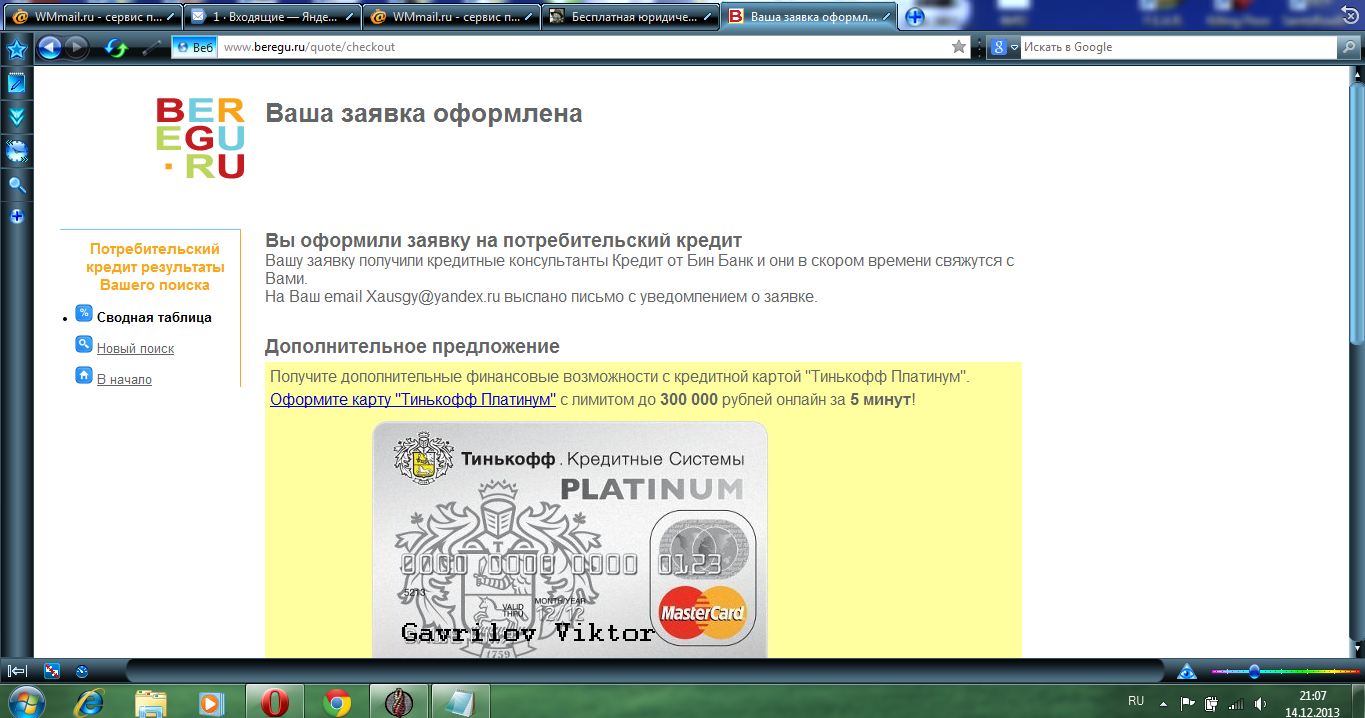Viewport: 1365px width, 718px height.
Task: Follow the 'В начало' link
Action: [124, 379]
